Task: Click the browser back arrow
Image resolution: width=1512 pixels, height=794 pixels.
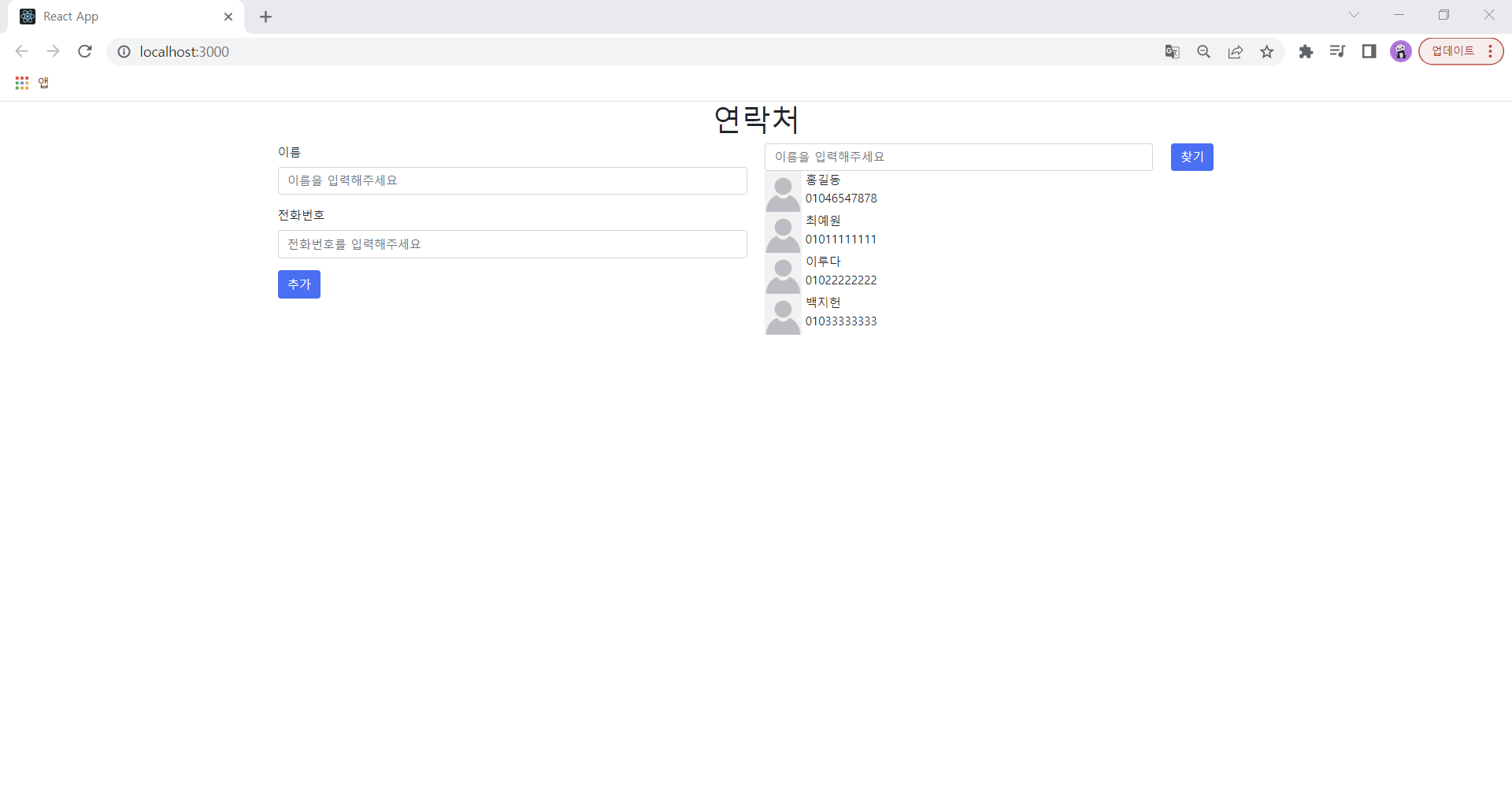Action: coord(21,51)
